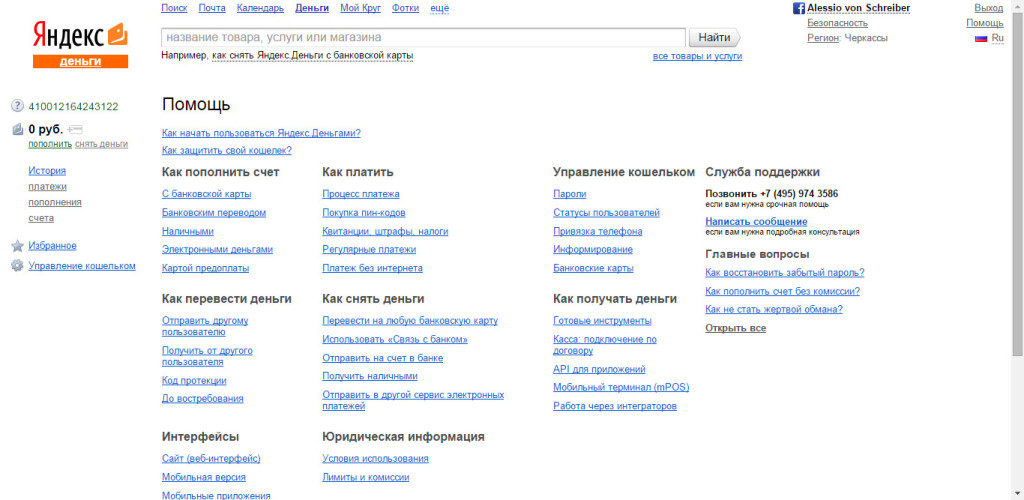Click the small card icon after 0 руб.
Image resolution: width=1024 pixels, height=500 pixels.
pyautogui.click(x=76, y=130)
